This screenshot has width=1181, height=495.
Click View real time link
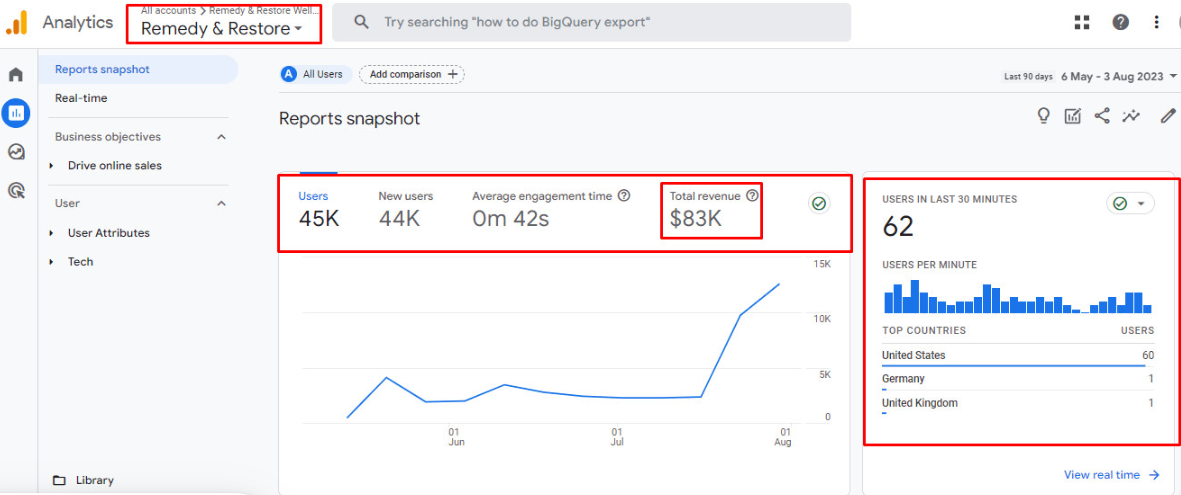[1112, 475]
